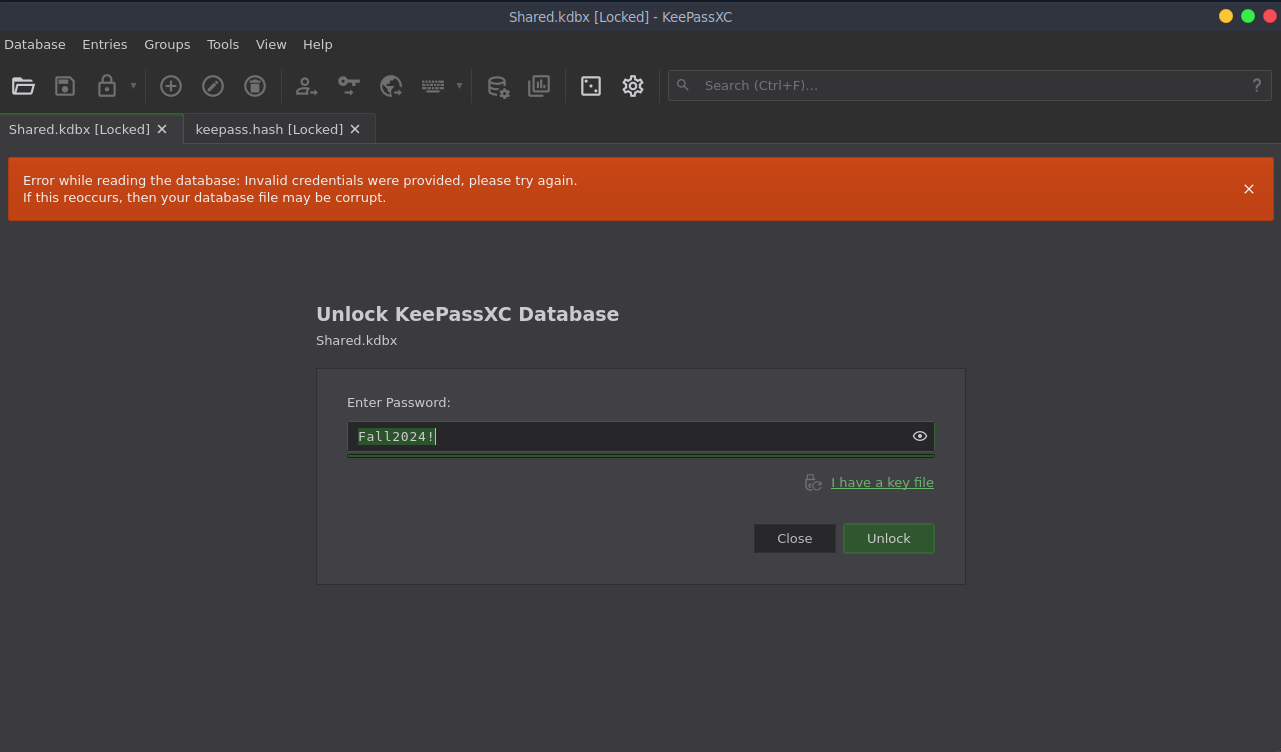Open Database settings from the toolbar

click(498, 86)
